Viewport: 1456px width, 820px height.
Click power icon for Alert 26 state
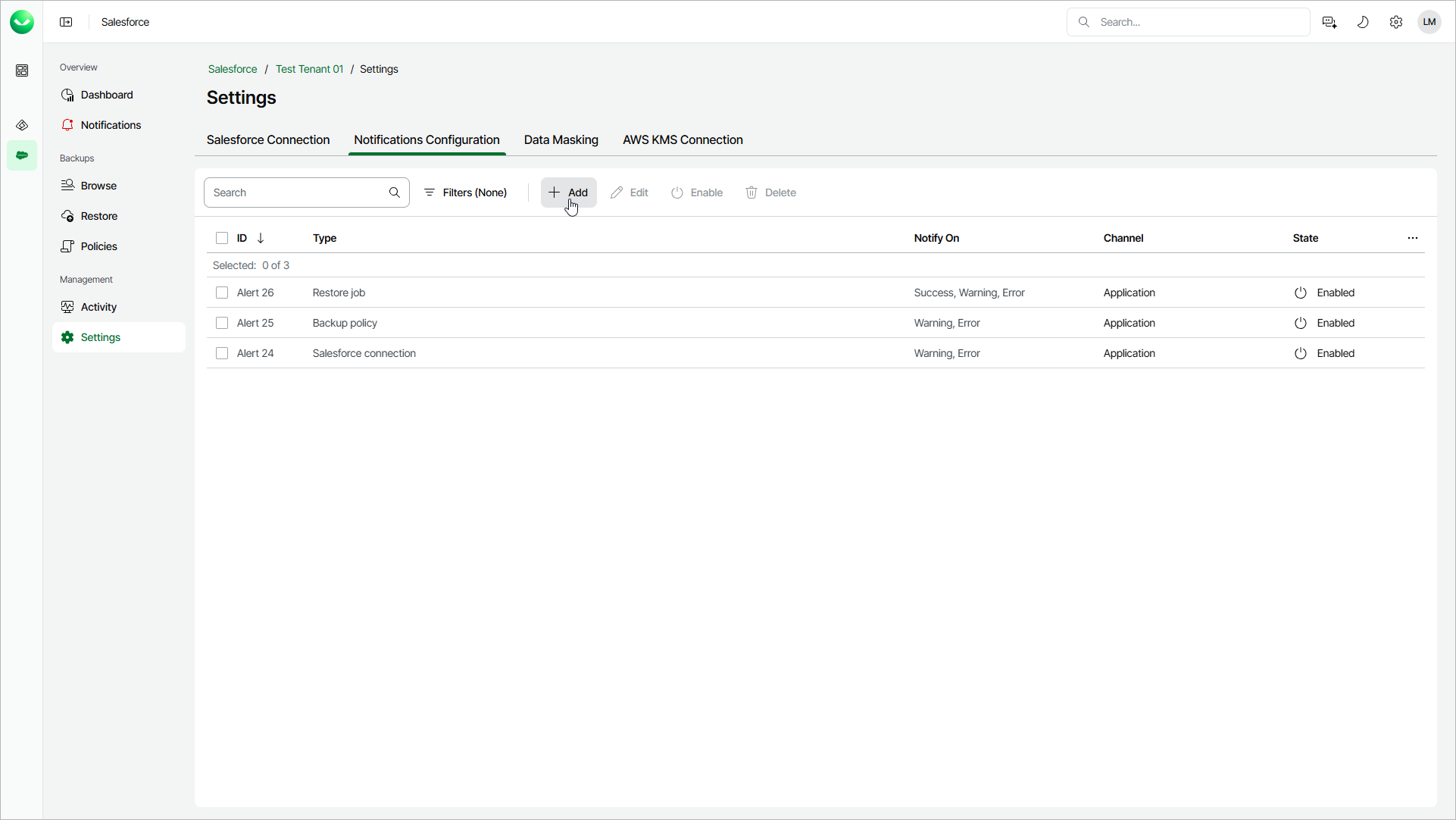click(1301, 293)
